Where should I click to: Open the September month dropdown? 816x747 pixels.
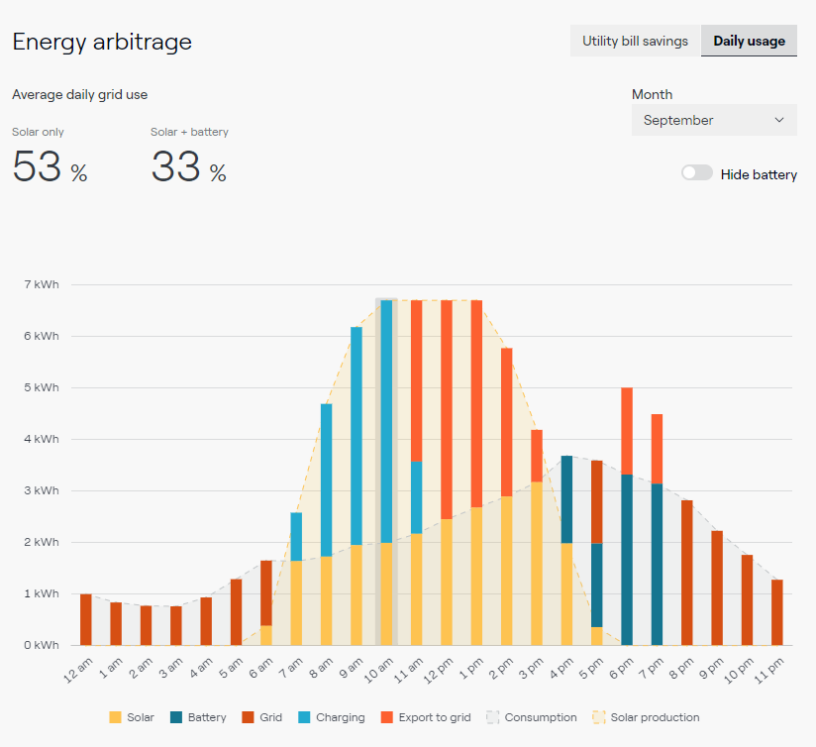pos(713,120)
